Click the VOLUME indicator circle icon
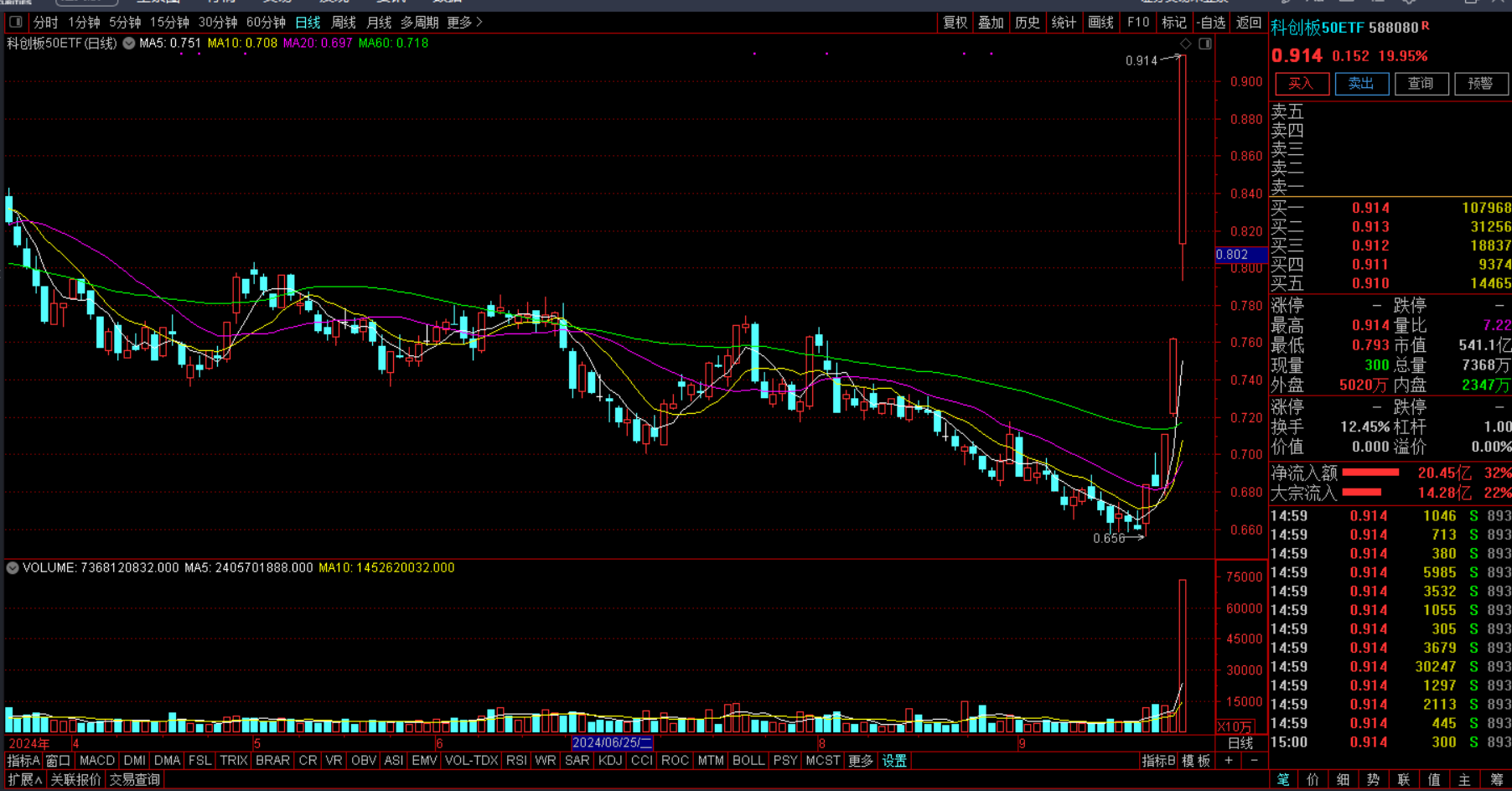This screenshot has width=1512, height=791. point(13,568)
